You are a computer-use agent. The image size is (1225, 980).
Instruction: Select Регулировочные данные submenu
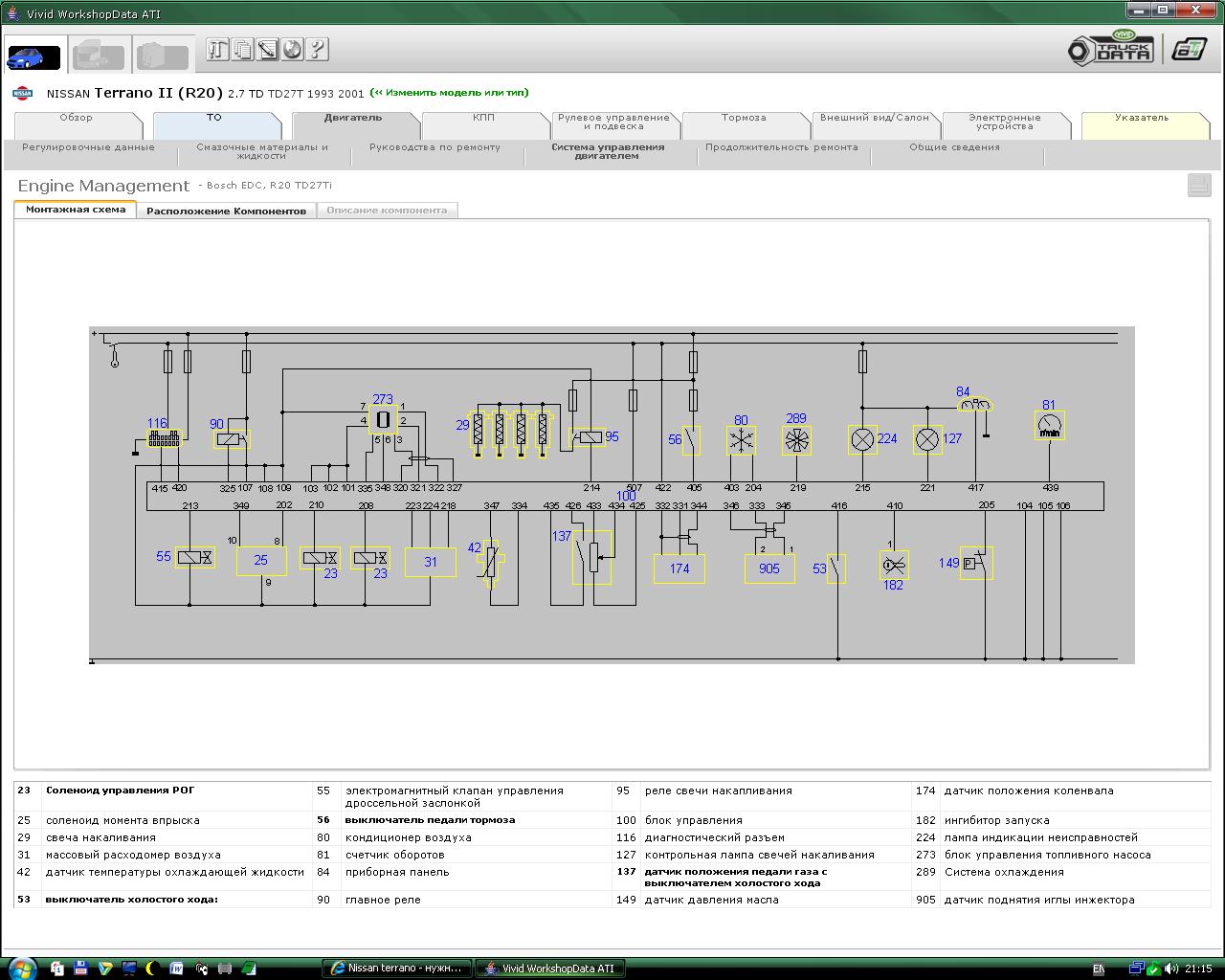click(88, 147)
